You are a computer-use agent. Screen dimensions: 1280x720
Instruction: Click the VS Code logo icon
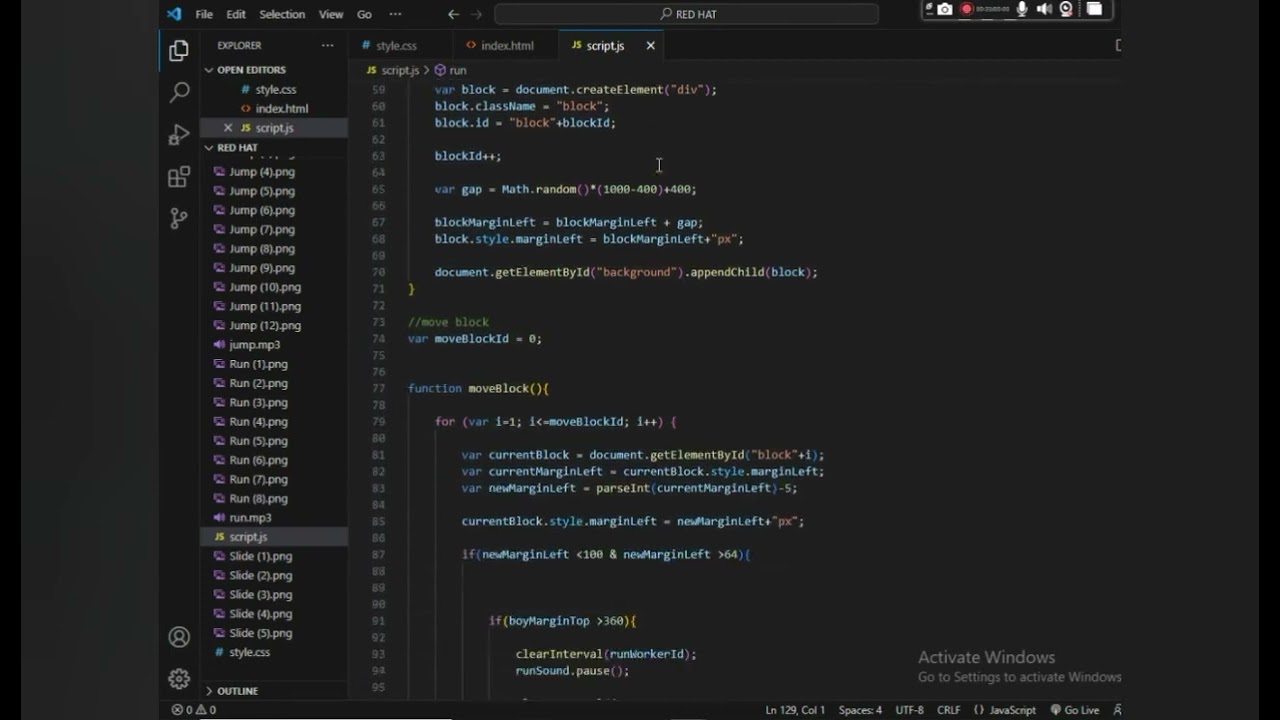[x=174, y=14]
